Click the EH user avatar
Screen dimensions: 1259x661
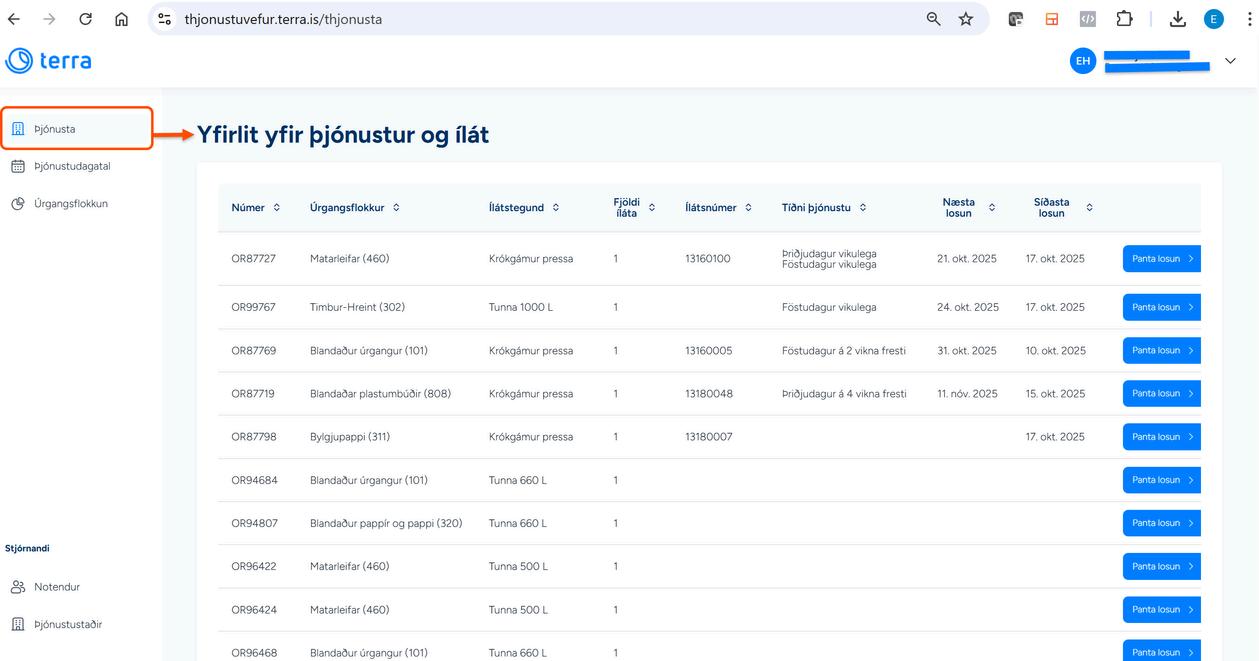pos(1083,61)
